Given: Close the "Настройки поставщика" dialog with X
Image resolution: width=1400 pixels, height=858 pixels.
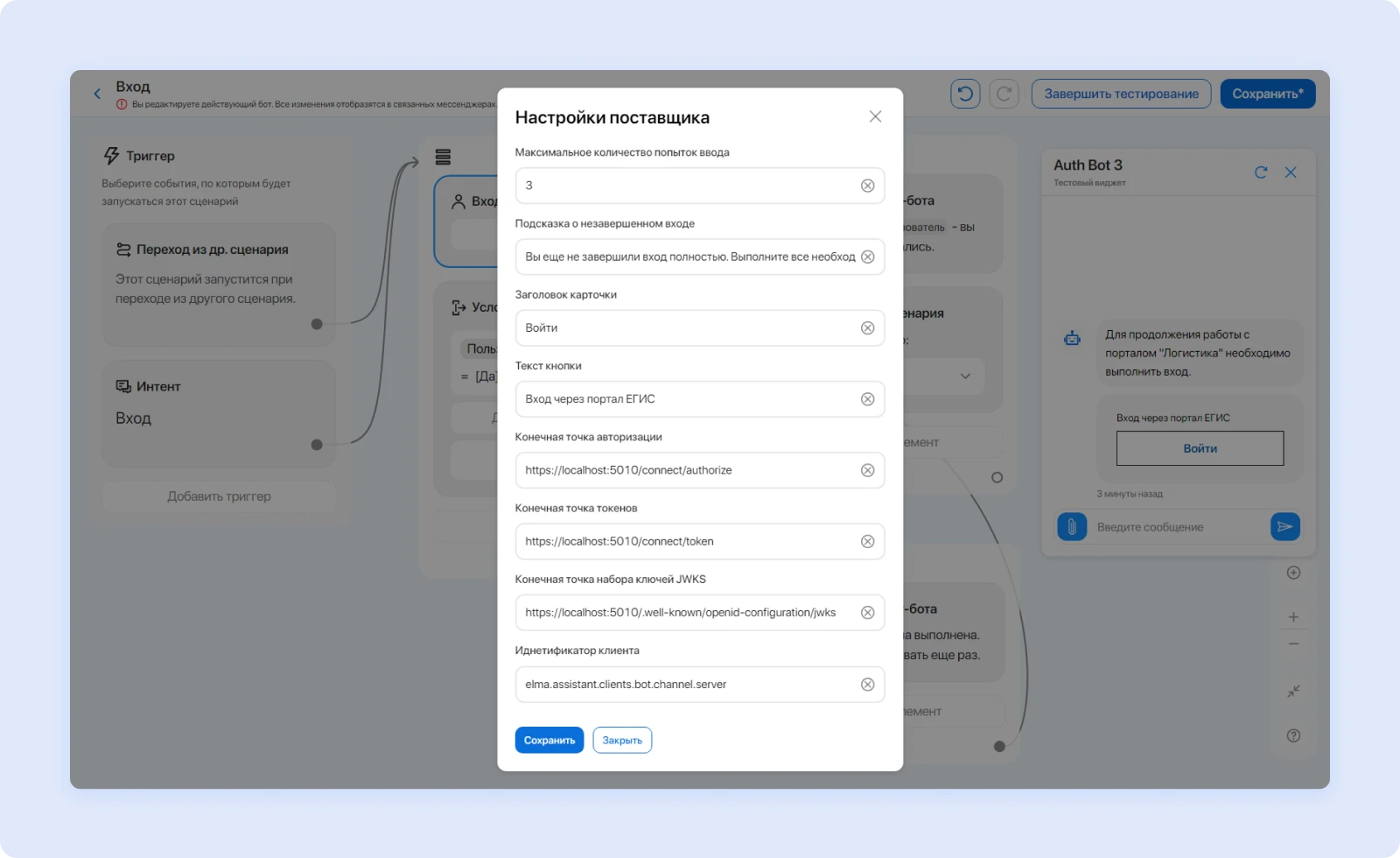Looking at the screenshot, I should (875, 116).
